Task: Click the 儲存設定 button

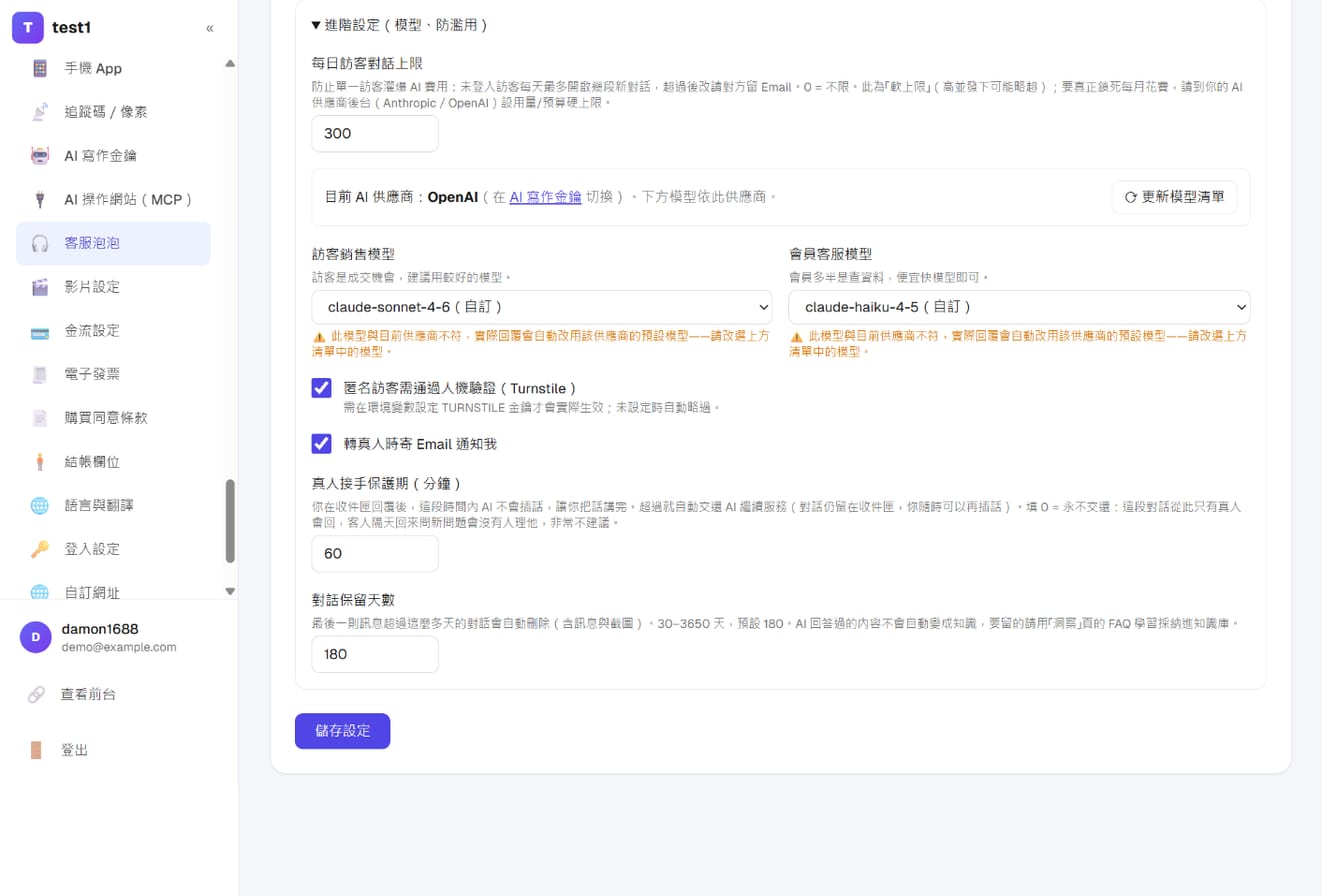Action: pos(342,731)
